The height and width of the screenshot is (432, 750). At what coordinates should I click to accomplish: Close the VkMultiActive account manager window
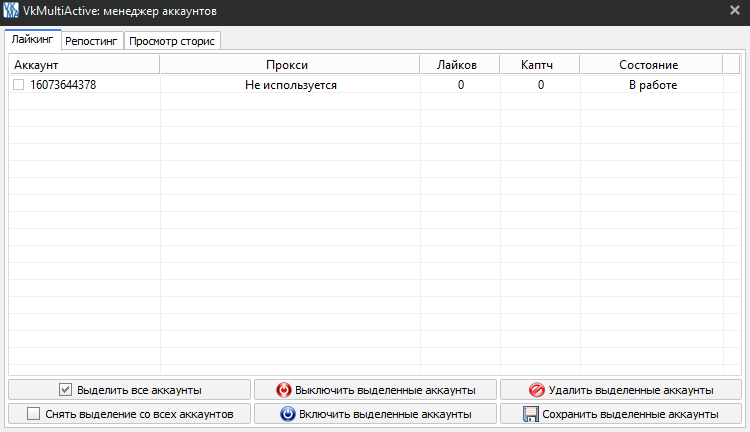click(735, 10)
